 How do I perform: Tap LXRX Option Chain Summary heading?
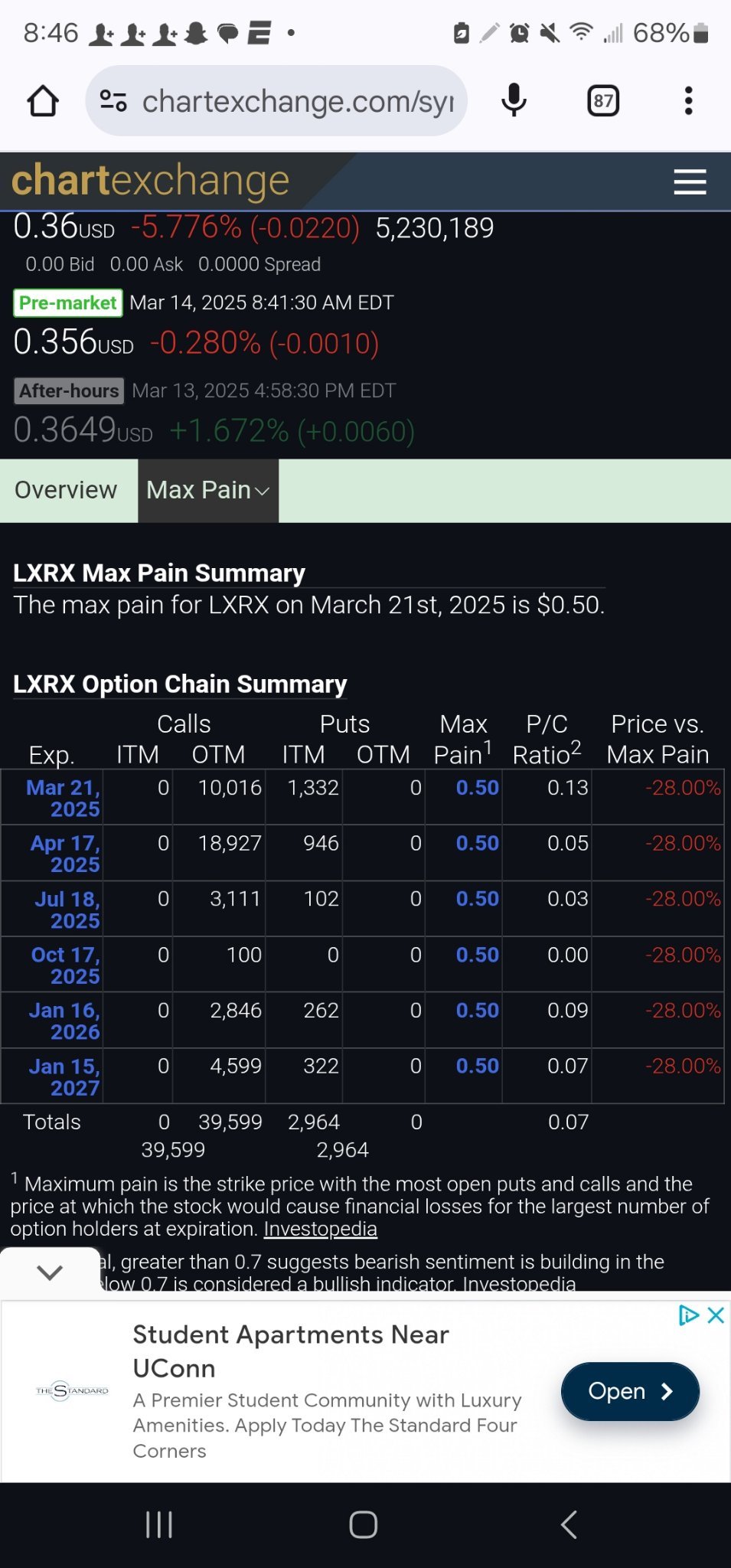pyautogui.click(x=180, y=684)
